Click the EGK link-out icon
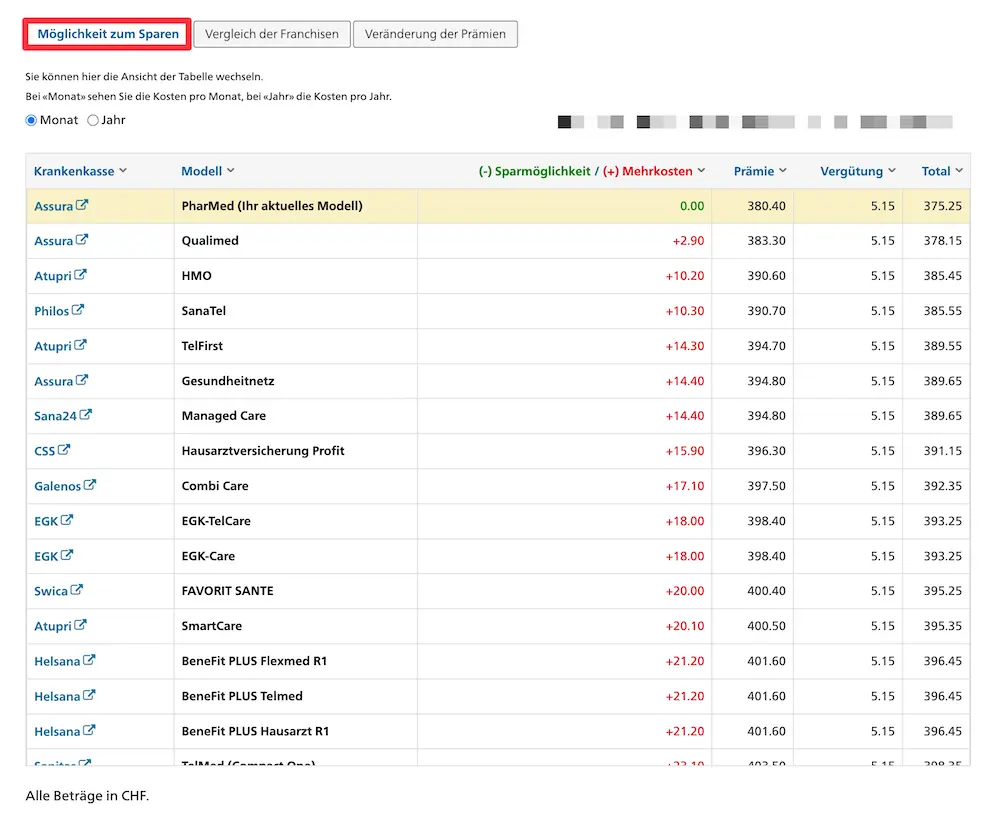 (68, 520)
